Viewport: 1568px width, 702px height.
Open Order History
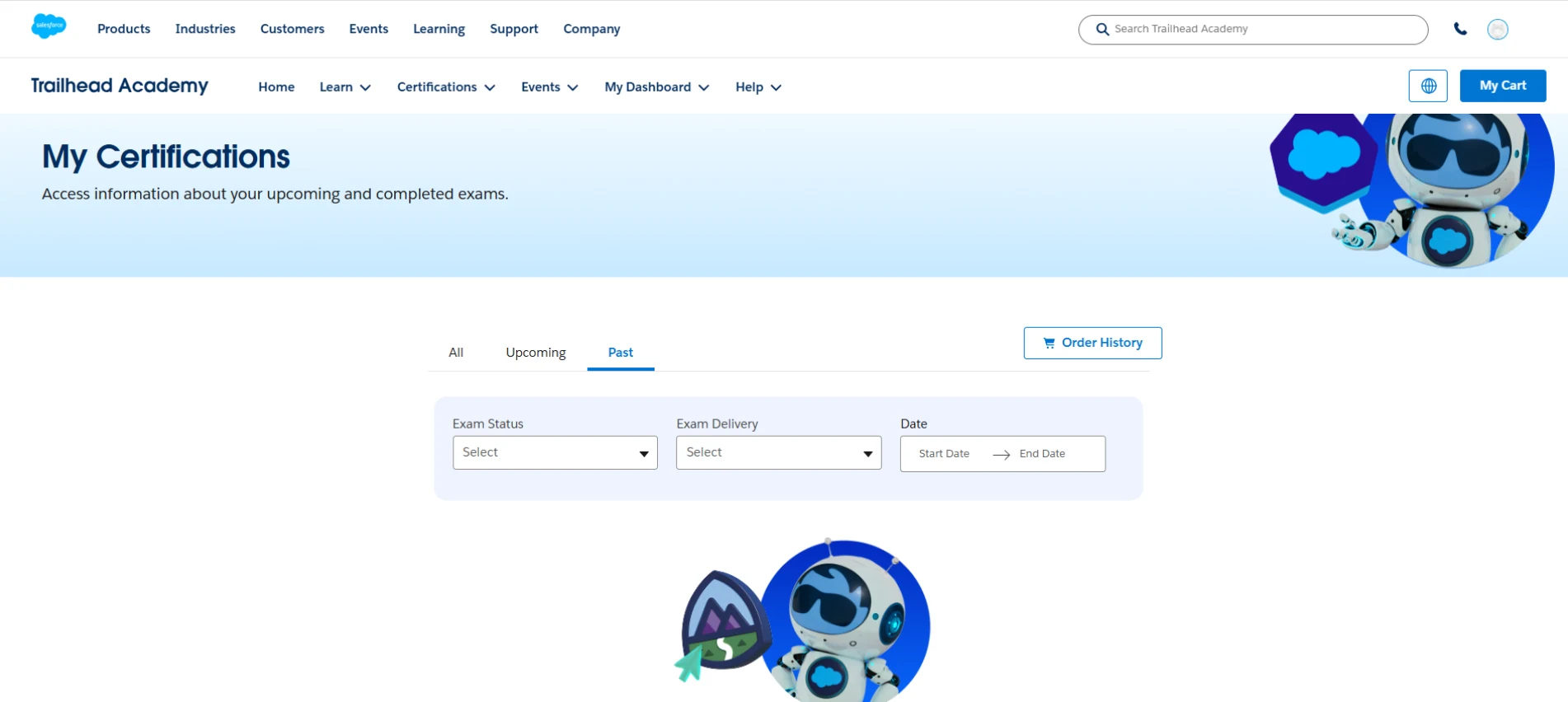(x=1093, y=343)
